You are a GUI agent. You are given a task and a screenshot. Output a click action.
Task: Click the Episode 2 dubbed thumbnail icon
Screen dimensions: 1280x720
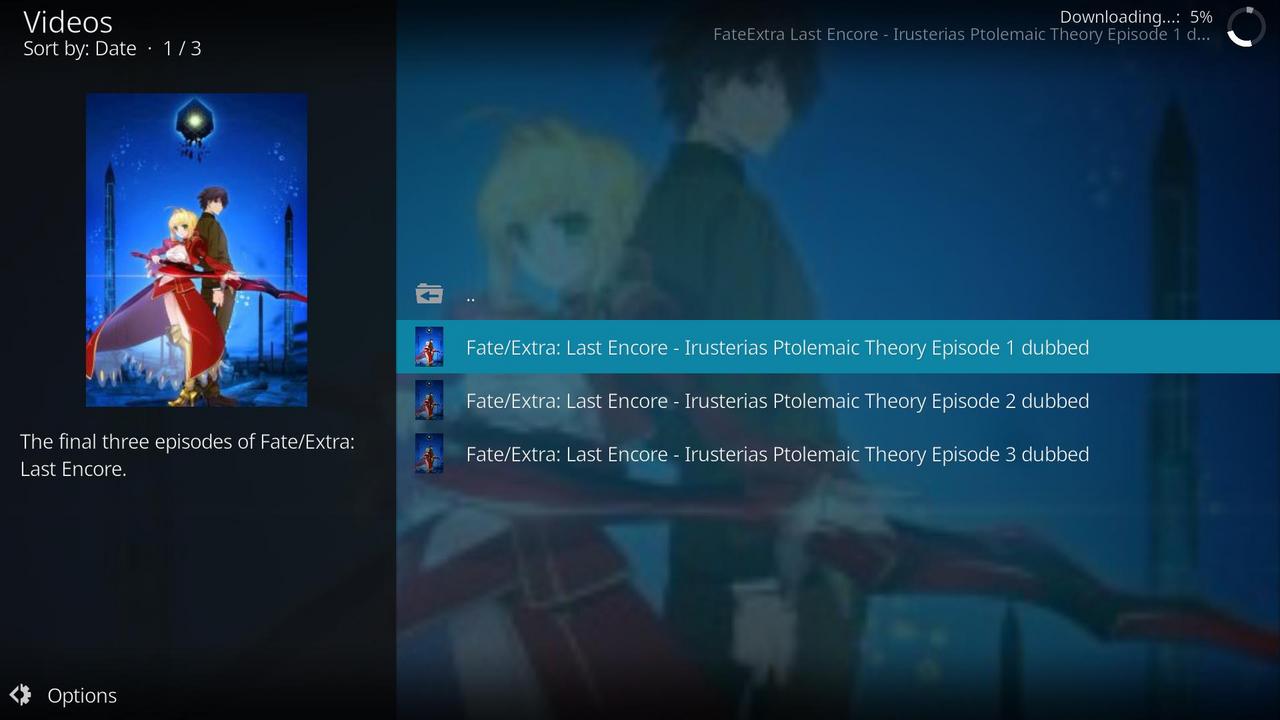coord(429,400)
